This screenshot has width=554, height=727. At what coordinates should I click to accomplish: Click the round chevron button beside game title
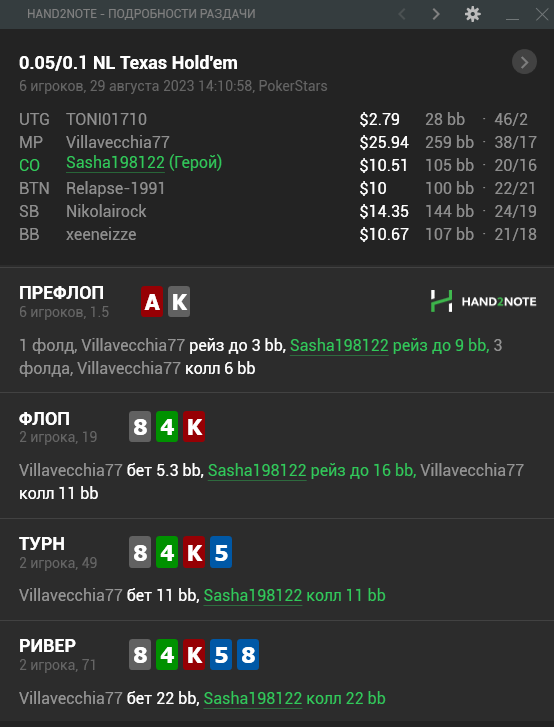[524, 62]
